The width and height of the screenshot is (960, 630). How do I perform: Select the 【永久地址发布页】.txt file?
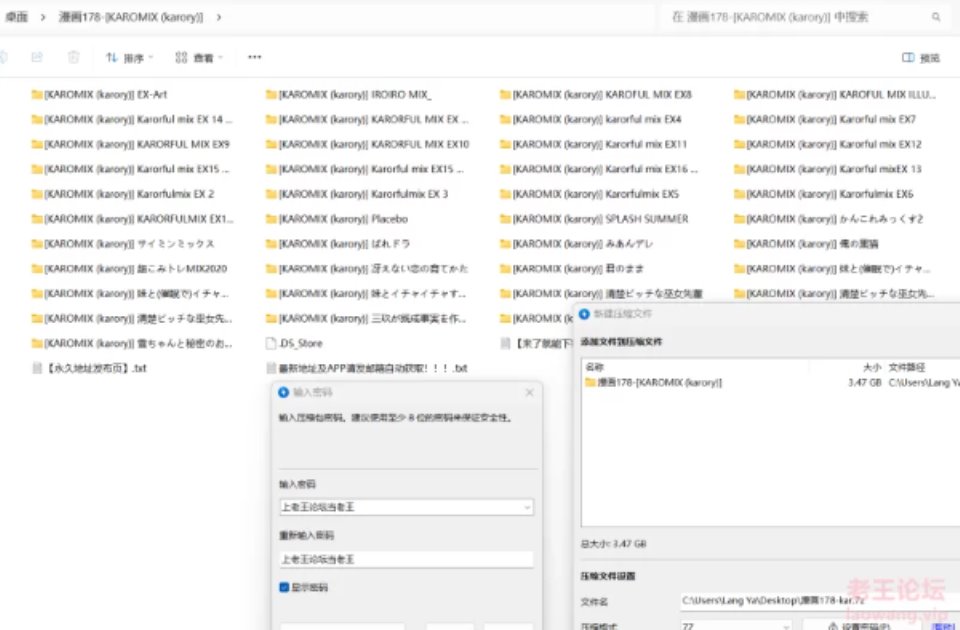89,368
